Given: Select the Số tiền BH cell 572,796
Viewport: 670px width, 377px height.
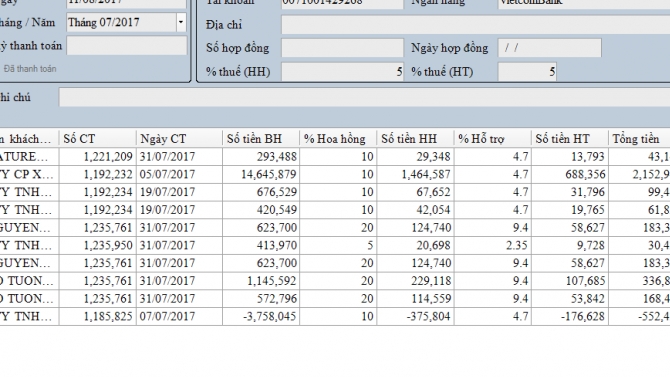Looking at the screenshot, I should pos(261,299).
